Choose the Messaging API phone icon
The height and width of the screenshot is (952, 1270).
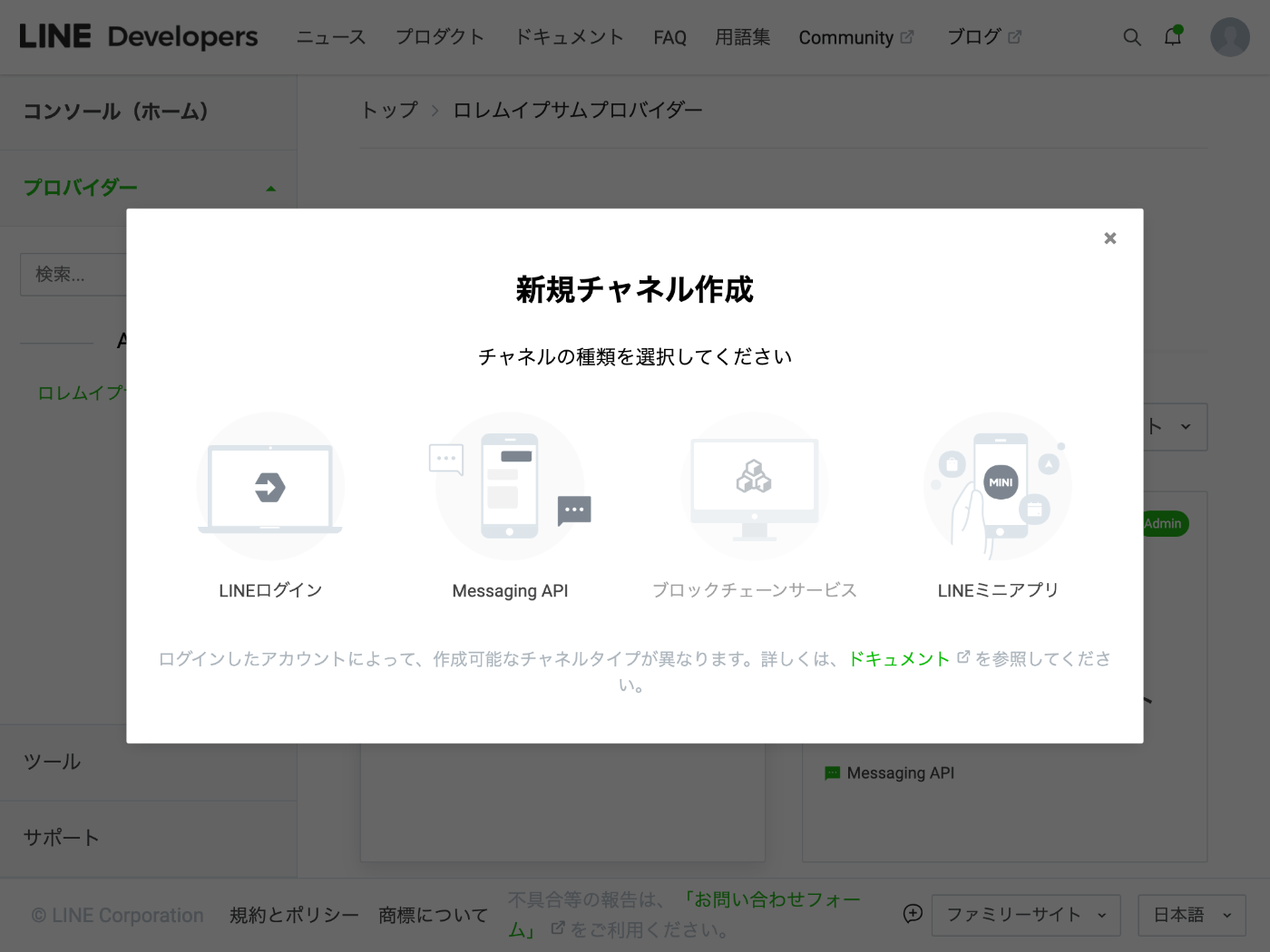[x=510, y=487]
